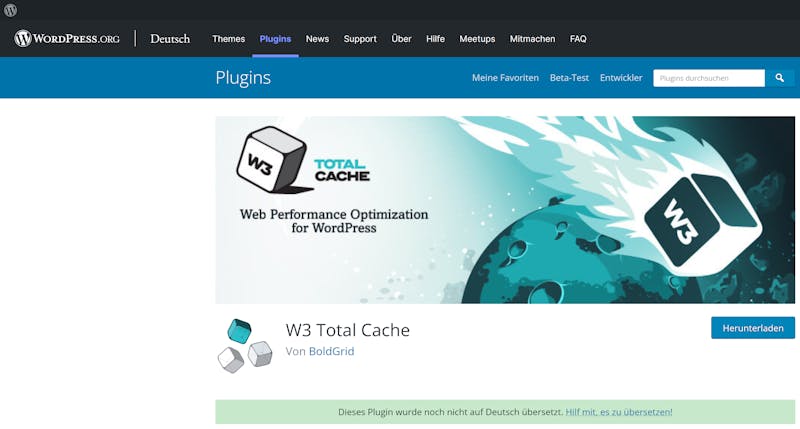This screenshot has height=429, width=800.
Task: Click the W3 Total Cache cubes icon
Action: pos(245,346)
